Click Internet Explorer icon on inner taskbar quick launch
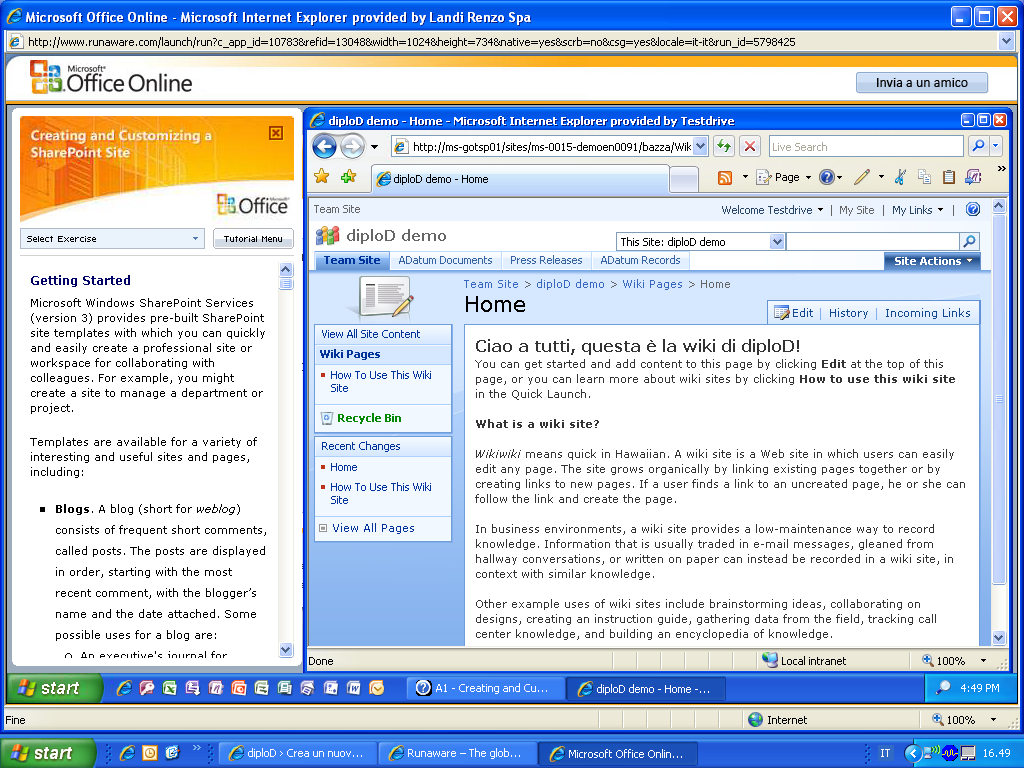The height and width of the screenshot is (768, 1024). click(124, 688)
